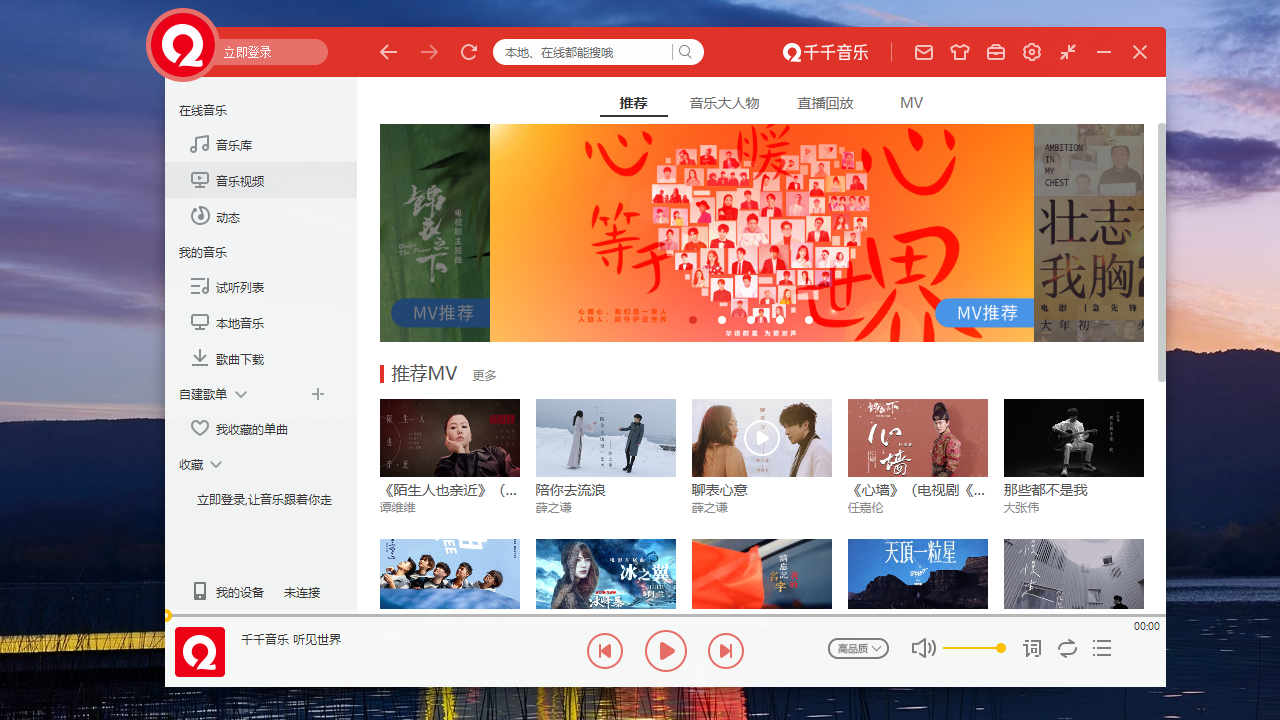Viewport: 1280px width, 720px height.
Task: Go forward with the right arrow
Action: point(429,52)
